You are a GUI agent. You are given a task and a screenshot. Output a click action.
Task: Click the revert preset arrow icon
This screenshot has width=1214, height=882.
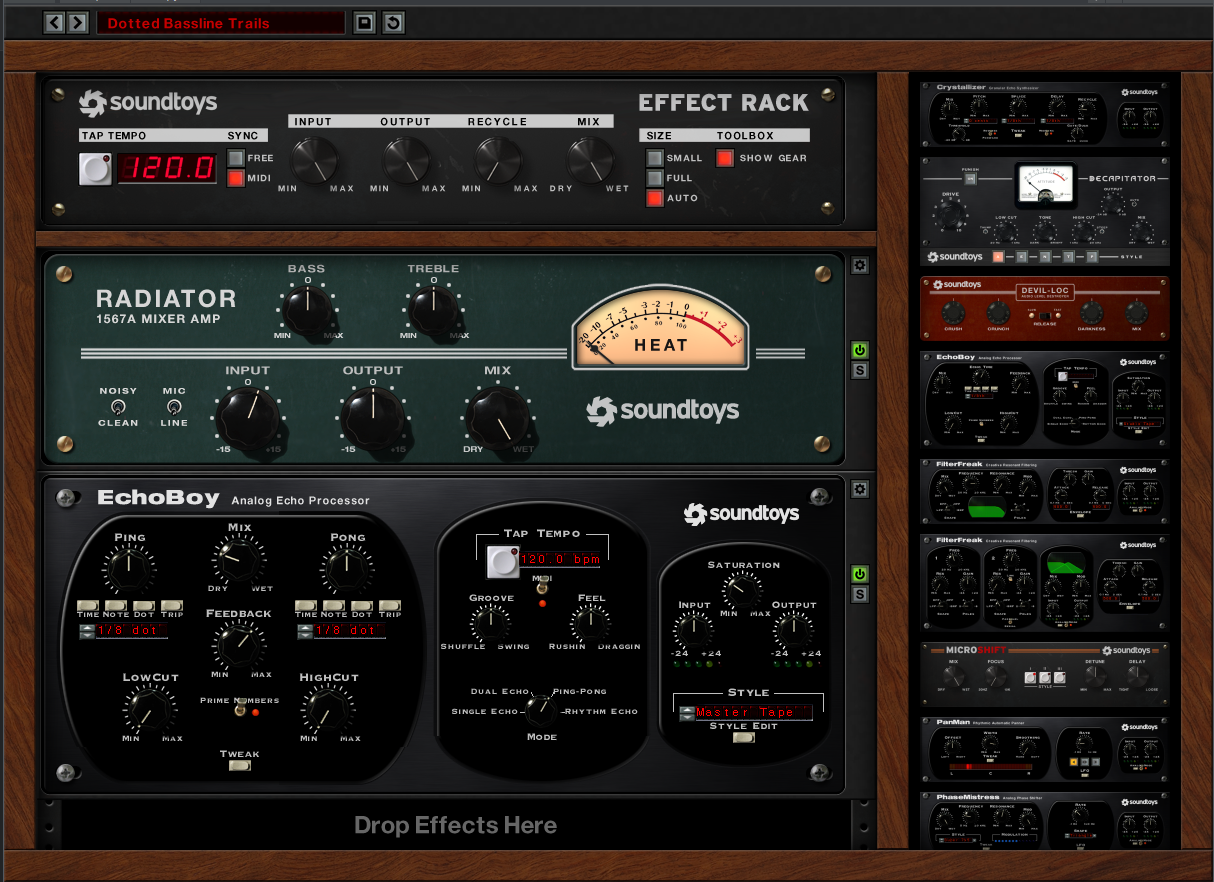click(393, 22)
